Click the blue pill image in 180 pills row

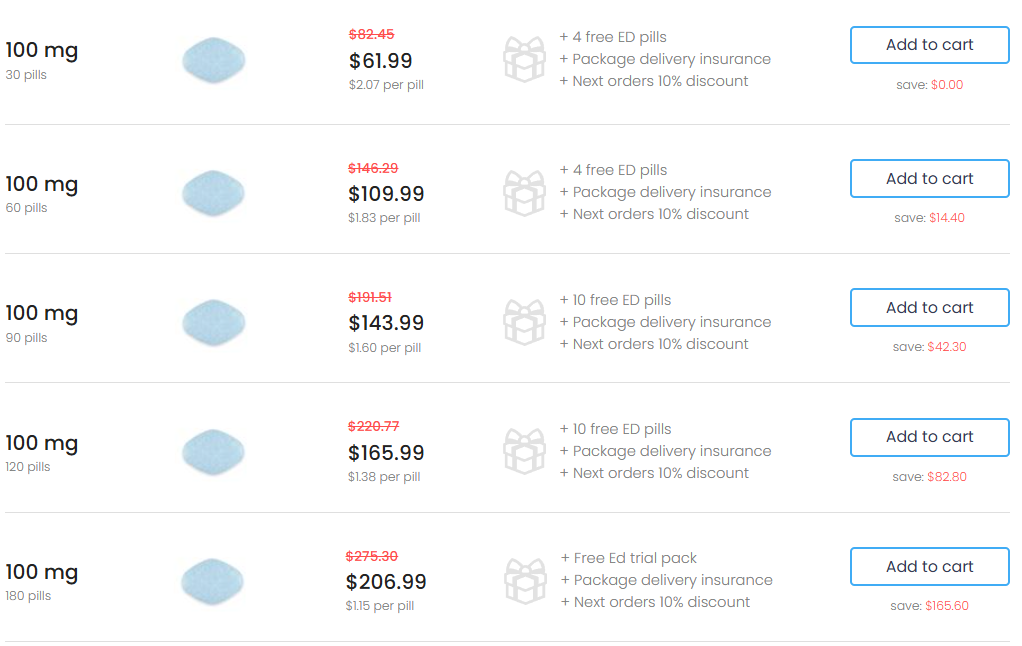pyautogui.click(x=214, y=580)
